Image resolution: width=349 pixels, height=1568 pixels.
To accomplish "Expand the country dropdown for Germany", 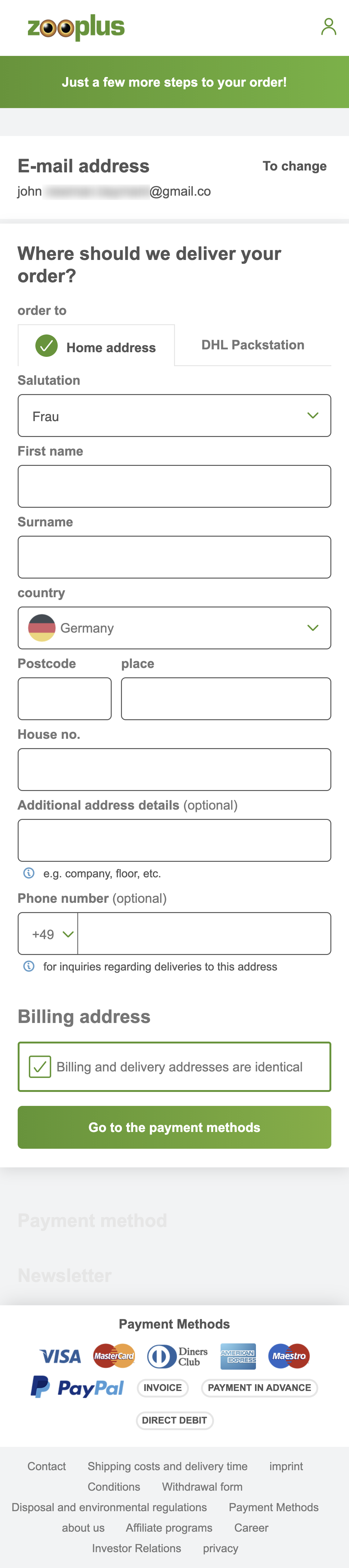I will coord(174,628).
